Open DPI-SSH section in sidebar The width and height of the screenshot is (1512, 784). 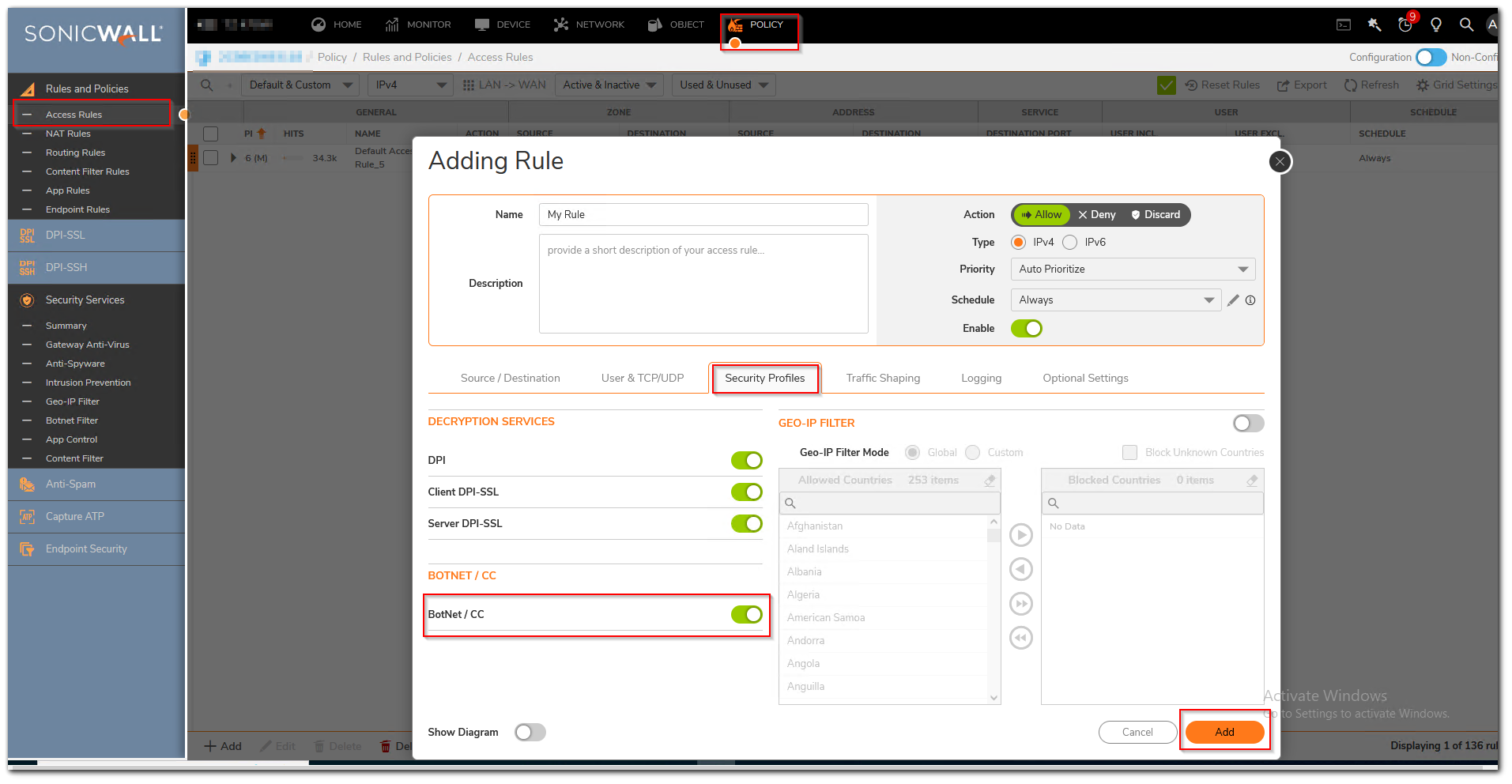click(96, 268)
